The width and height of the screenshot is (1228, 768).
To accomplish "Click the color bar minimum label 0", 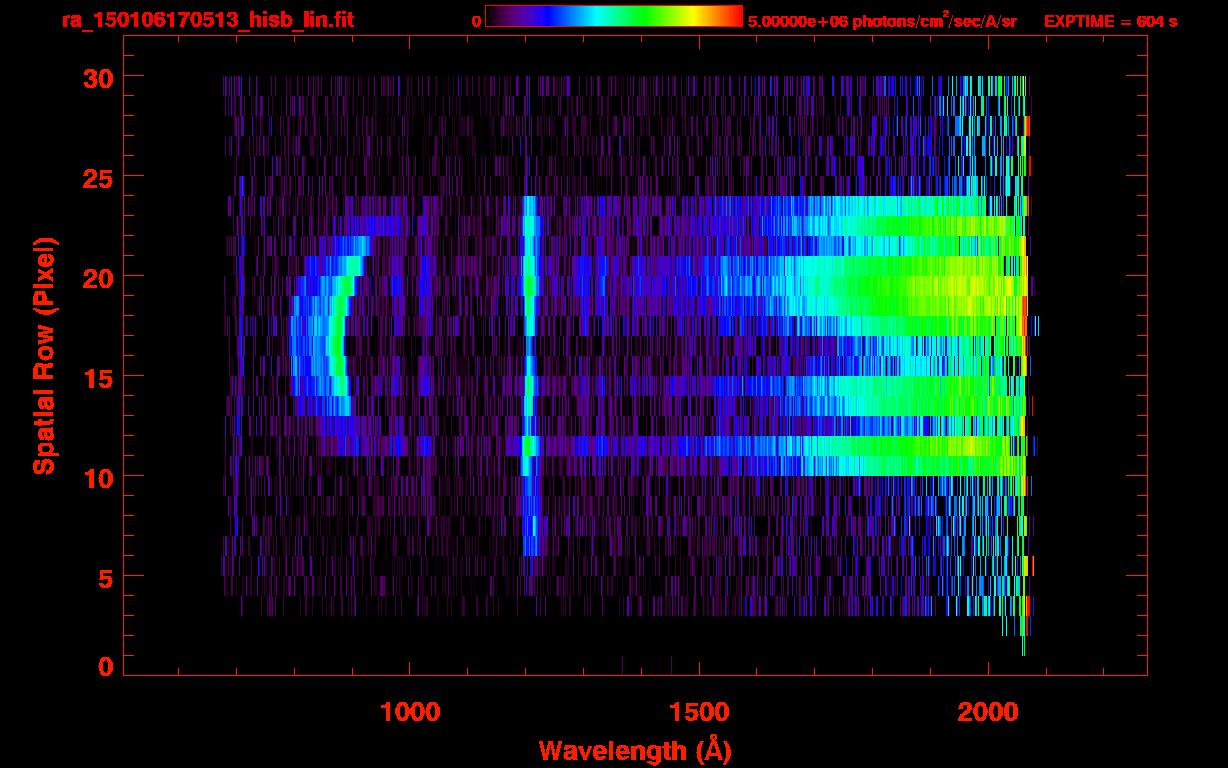I will (476, 21).
